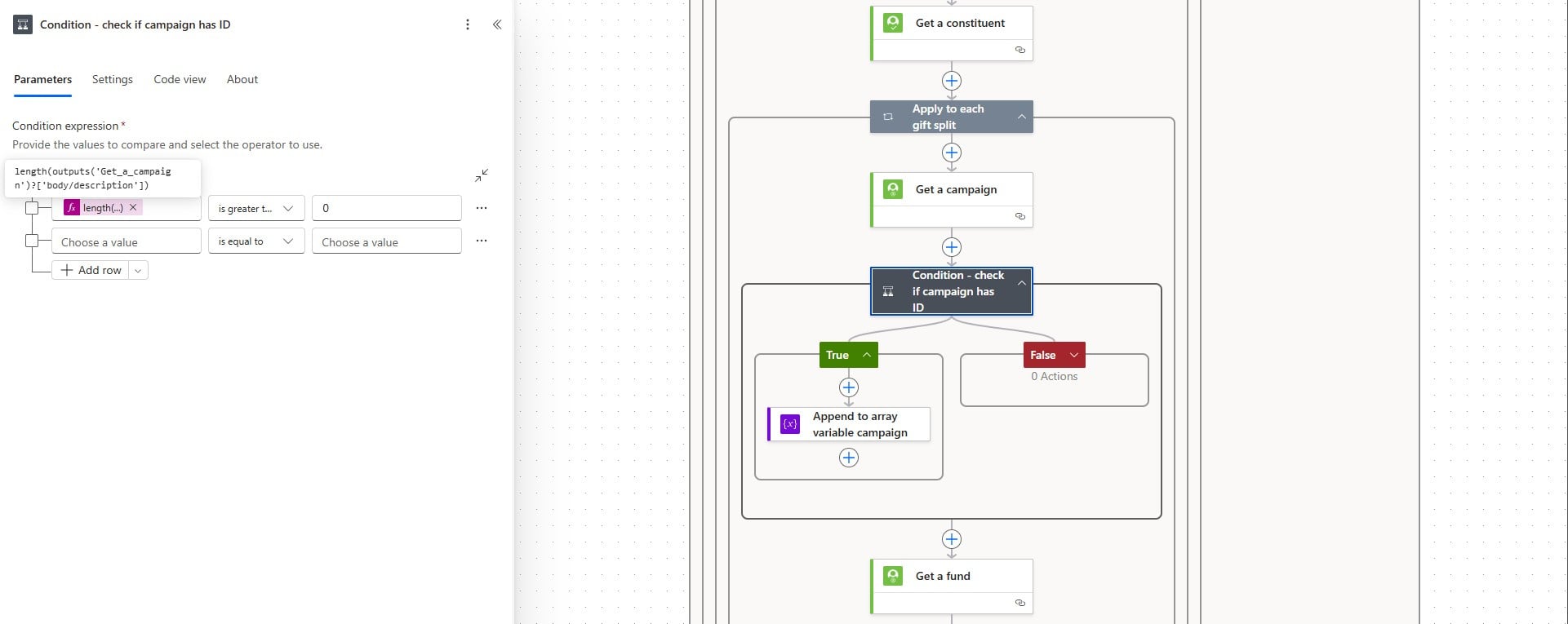1568x624 pixels.
Task: Collapse the side panel with double chevron
Action: (497, 24)
